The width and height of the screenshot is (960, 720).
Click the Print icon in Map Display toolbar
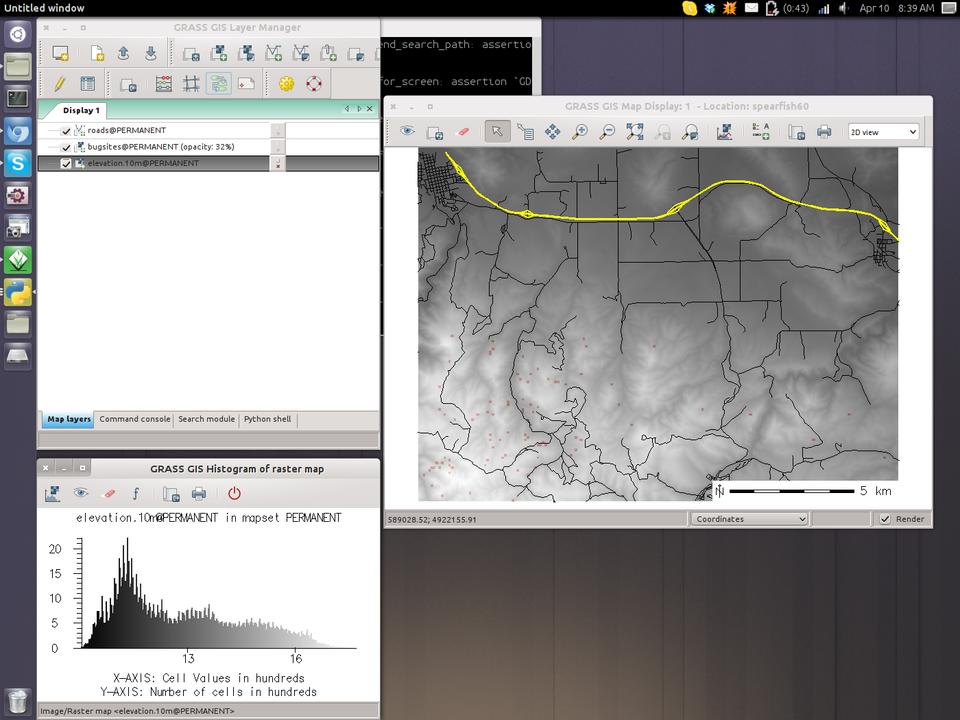(824, 132)
